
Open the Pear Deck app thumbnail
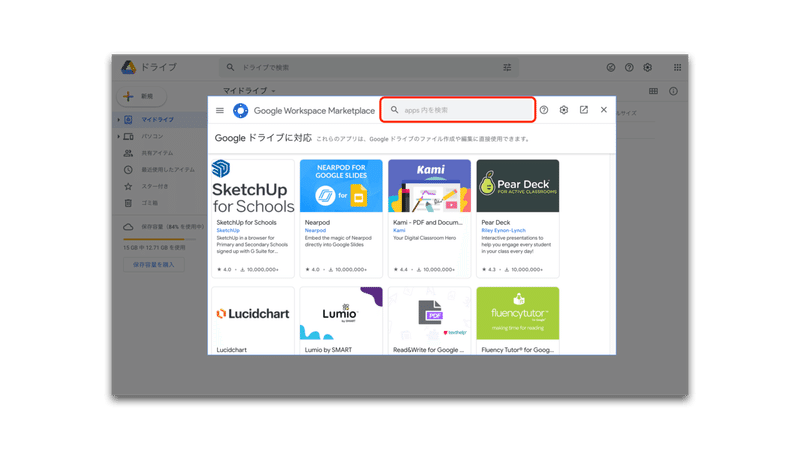[x=517, y=186]
